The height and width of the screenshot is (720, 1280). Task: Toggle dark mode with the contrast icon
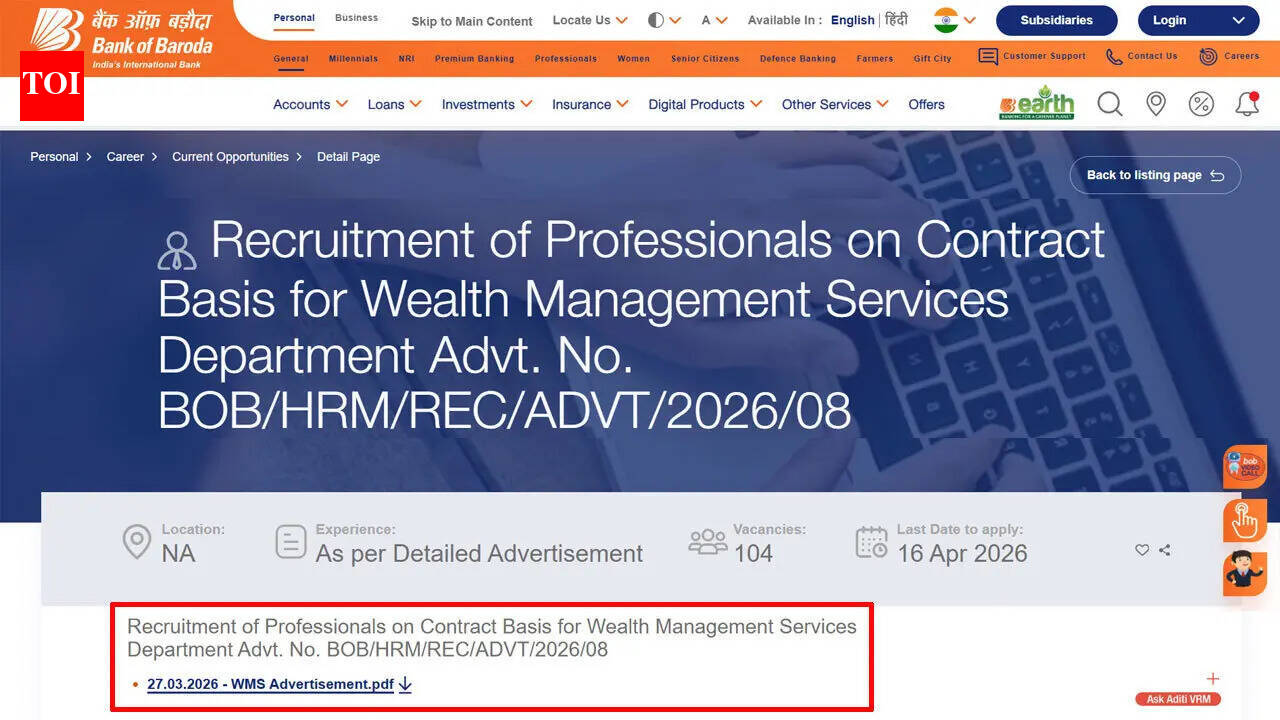pyautogui.click(x=656, y=19)
